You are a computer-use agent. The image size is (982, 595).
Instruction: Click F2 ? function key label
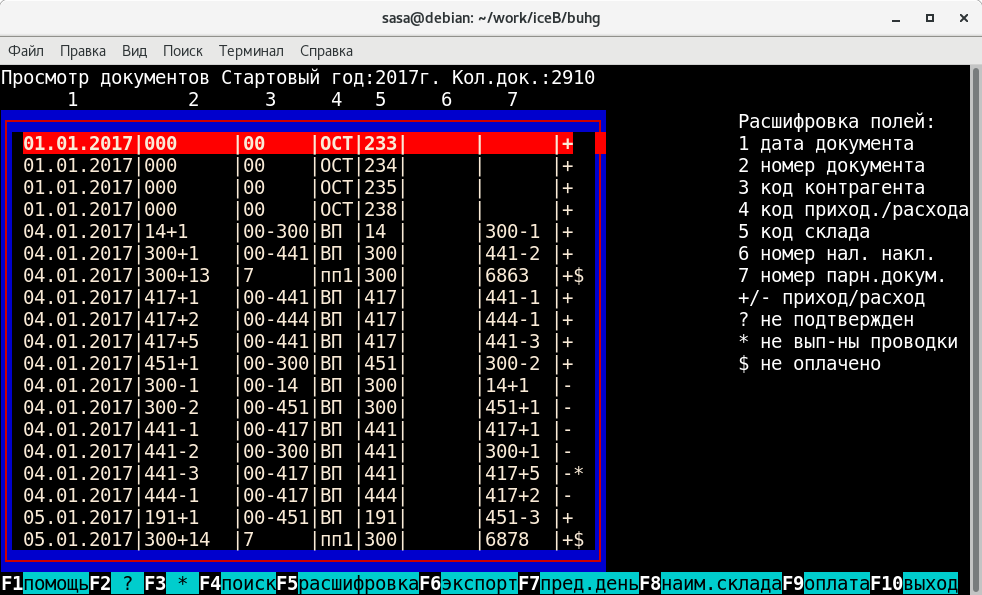[116, 584]
